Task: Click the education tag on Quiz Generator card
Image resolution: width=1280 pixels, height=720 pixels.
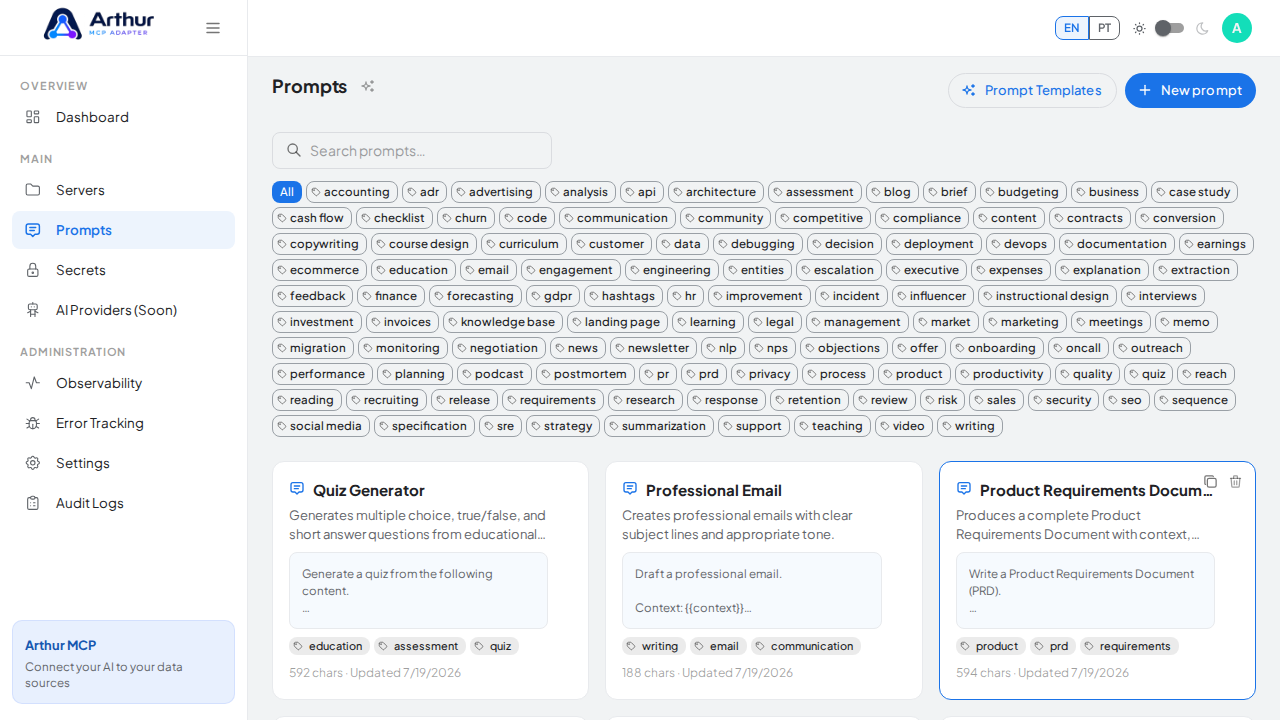Action: coord(329,646)
